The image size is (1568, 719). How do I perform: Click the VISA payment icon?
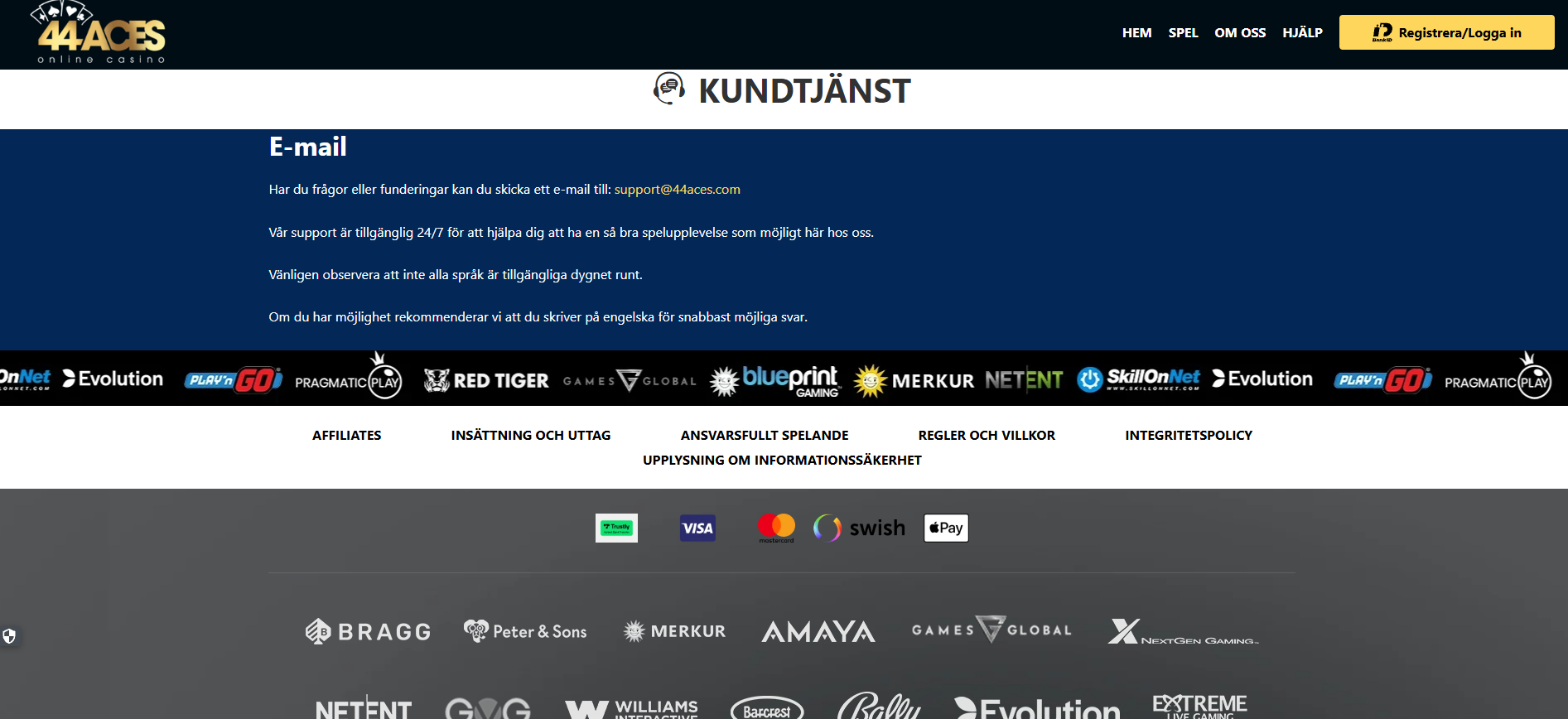tap(697, 528)
